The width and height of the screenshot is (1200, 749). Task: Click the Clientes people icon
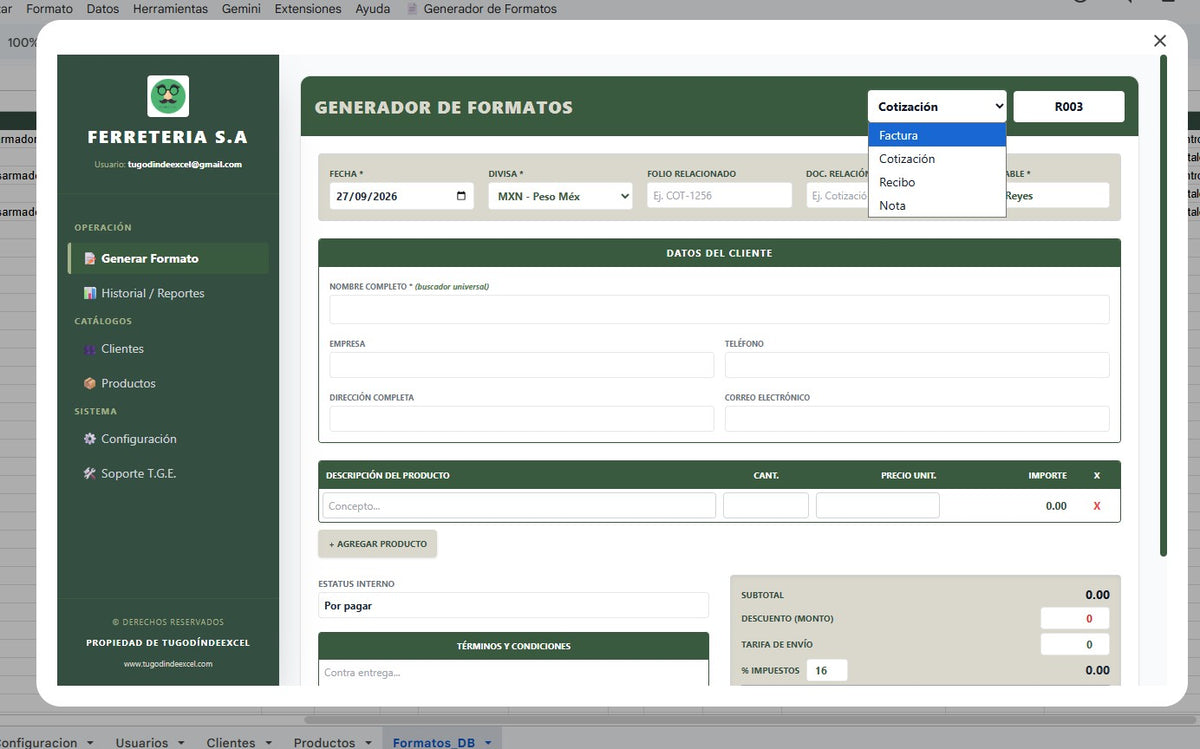click(90, 349)
